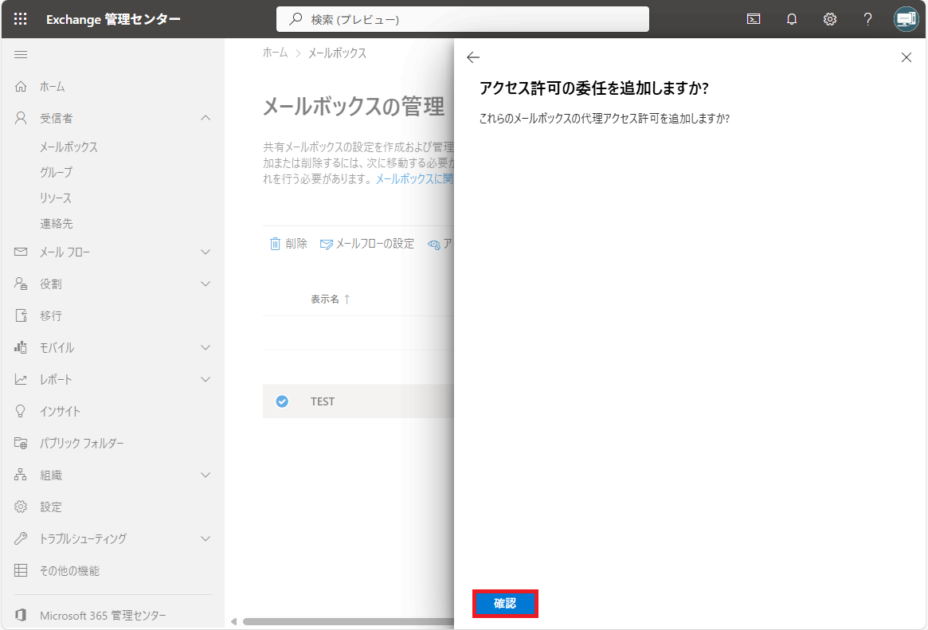Screen dimensions: 928x630
Task: Expand the メール フロー section chevron
Action: point(205,252)
